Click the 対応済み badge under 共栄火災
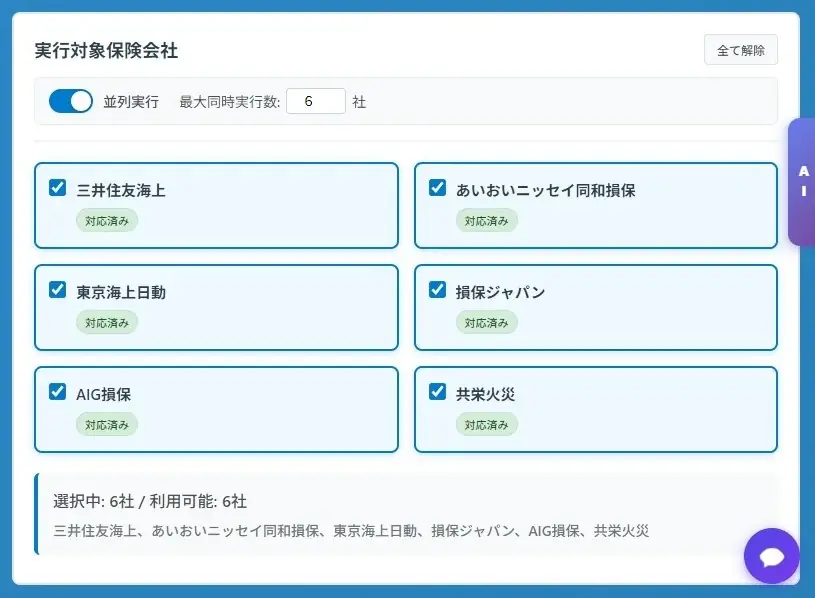The width and height of the screenshot is (815, 598). pyautogui.click(x=487, y=424)
